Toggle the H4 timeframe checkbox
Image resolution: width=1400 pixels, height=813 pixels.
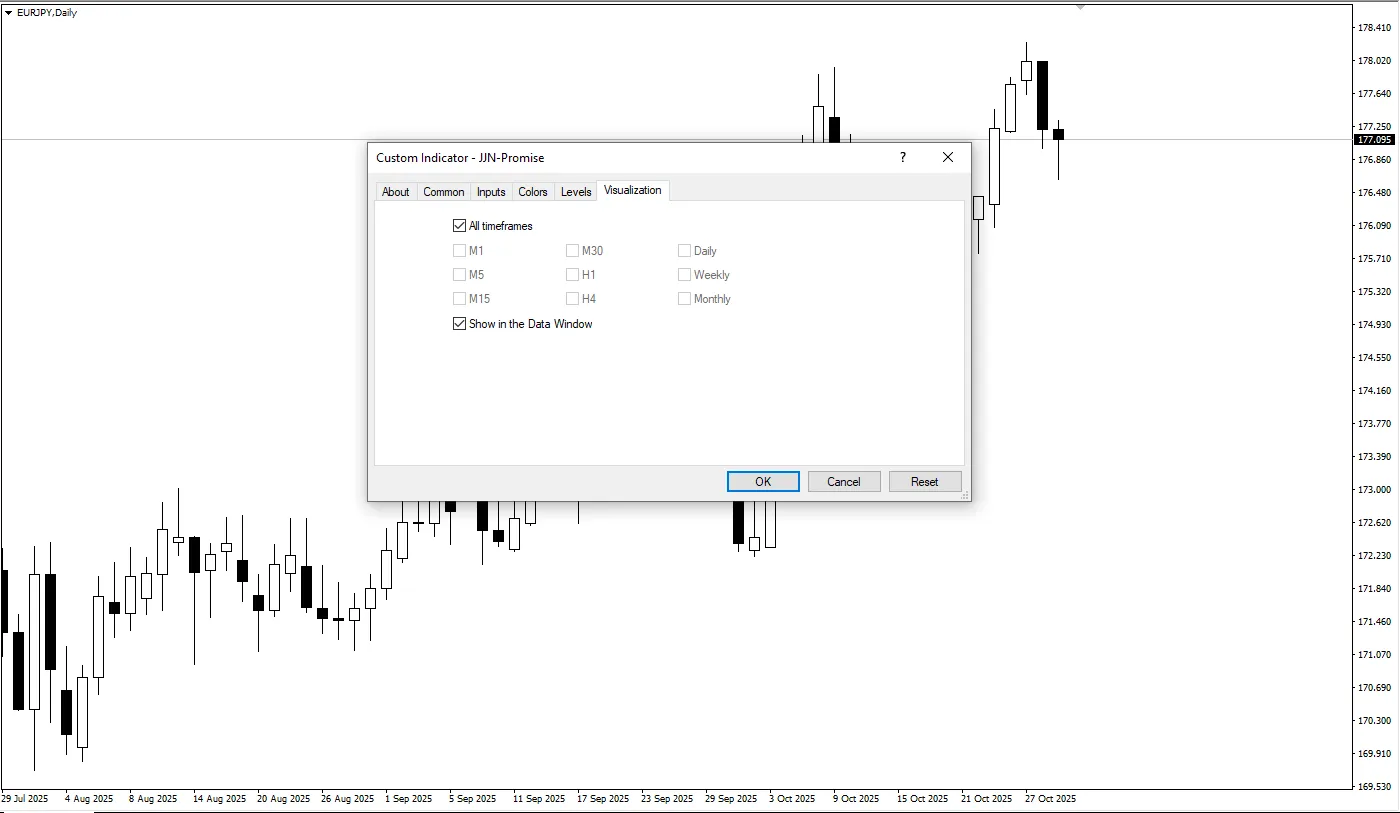click(x=573, y=298)
